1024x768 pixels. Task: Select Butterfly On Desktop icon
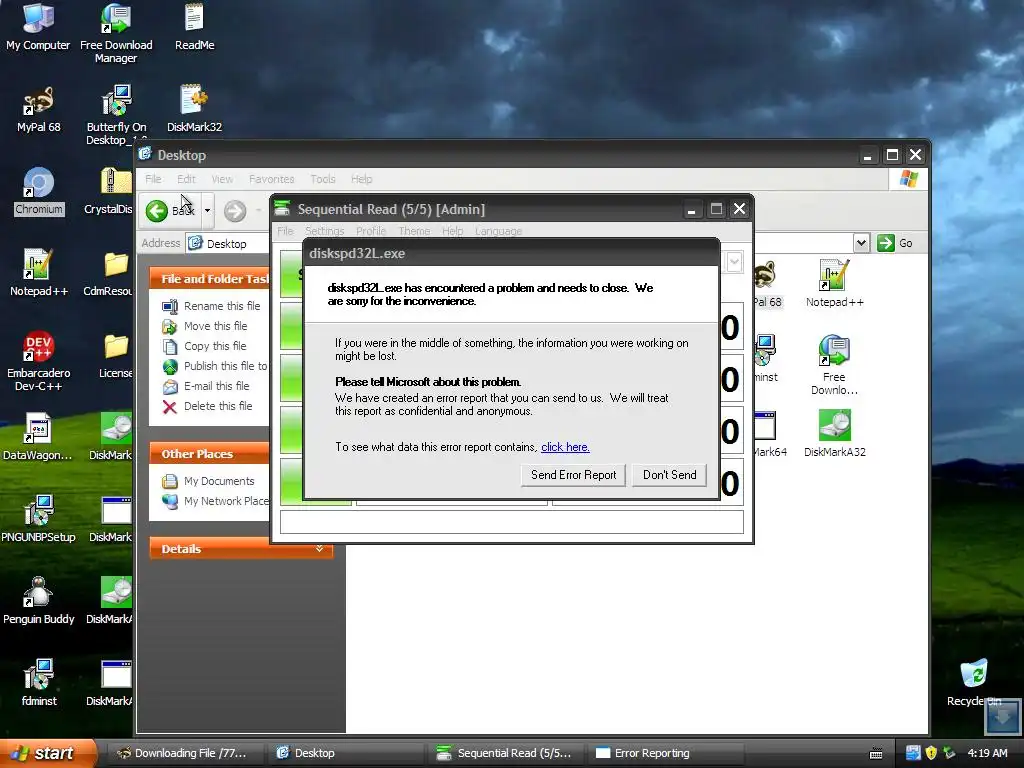pyautogui.click(x=116, y=112)
